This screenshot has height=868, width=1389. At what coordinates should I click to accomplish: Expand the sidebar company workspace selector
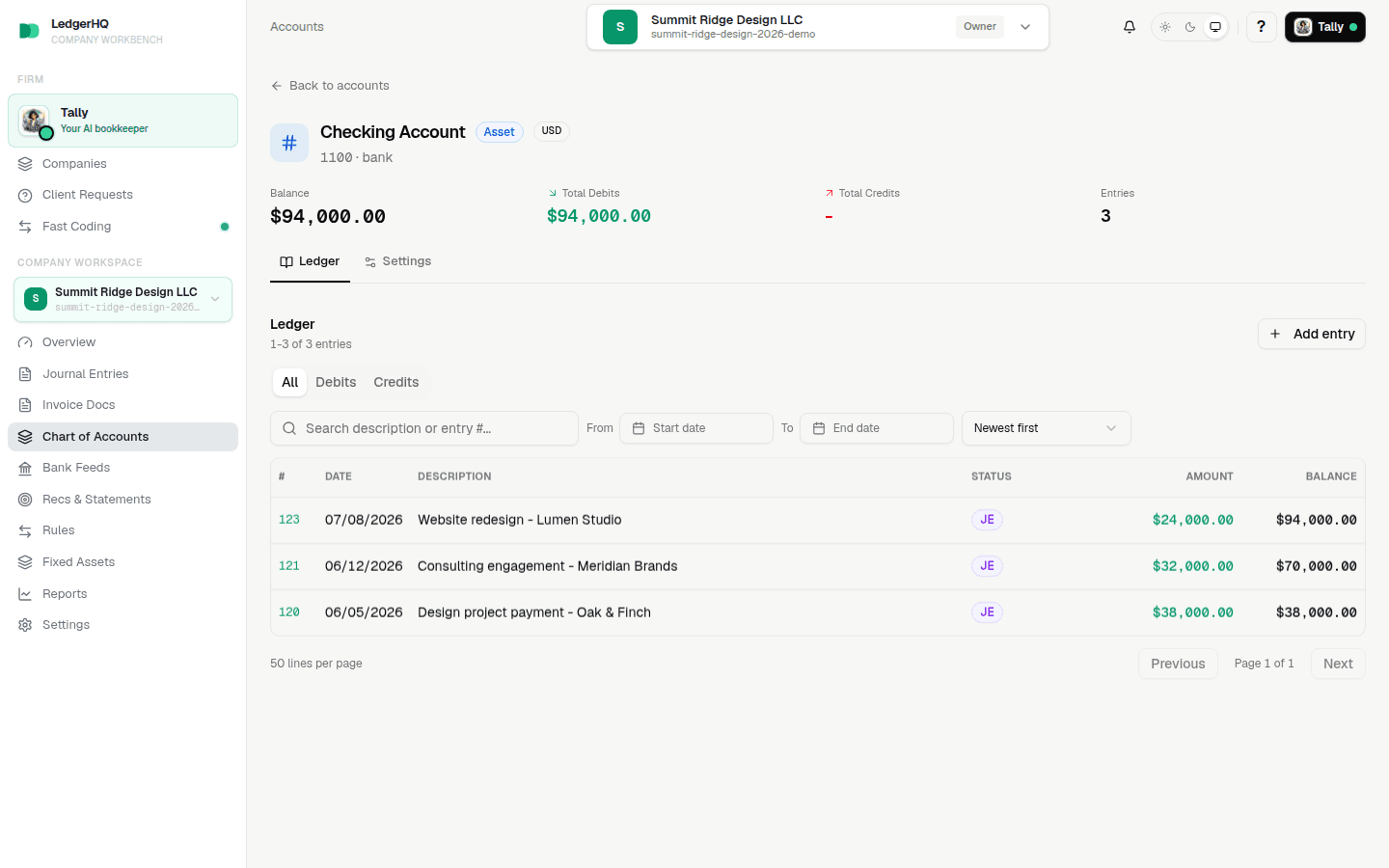pos(123,299)
